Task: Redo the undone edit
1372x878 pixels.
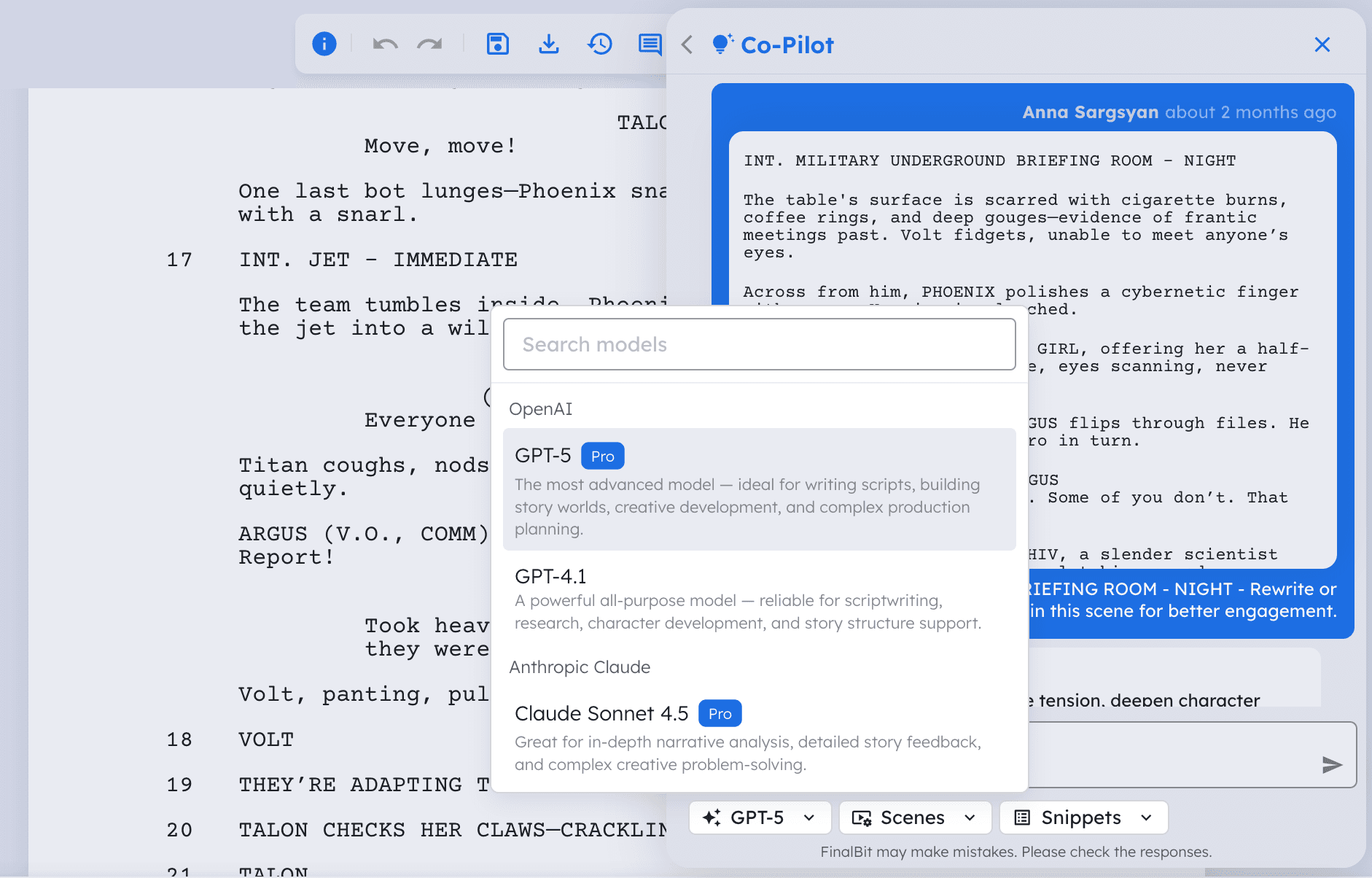Action: (429, 44)
